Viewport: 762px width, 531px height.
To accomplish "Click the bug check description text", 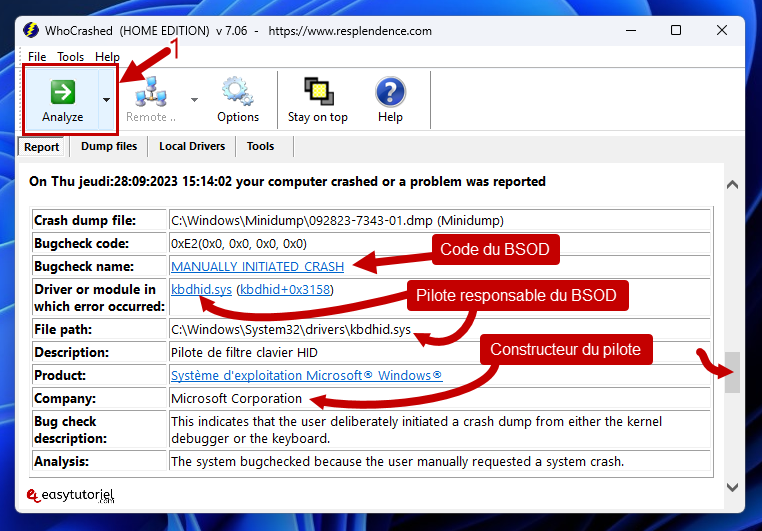I will tap(416, 430).
